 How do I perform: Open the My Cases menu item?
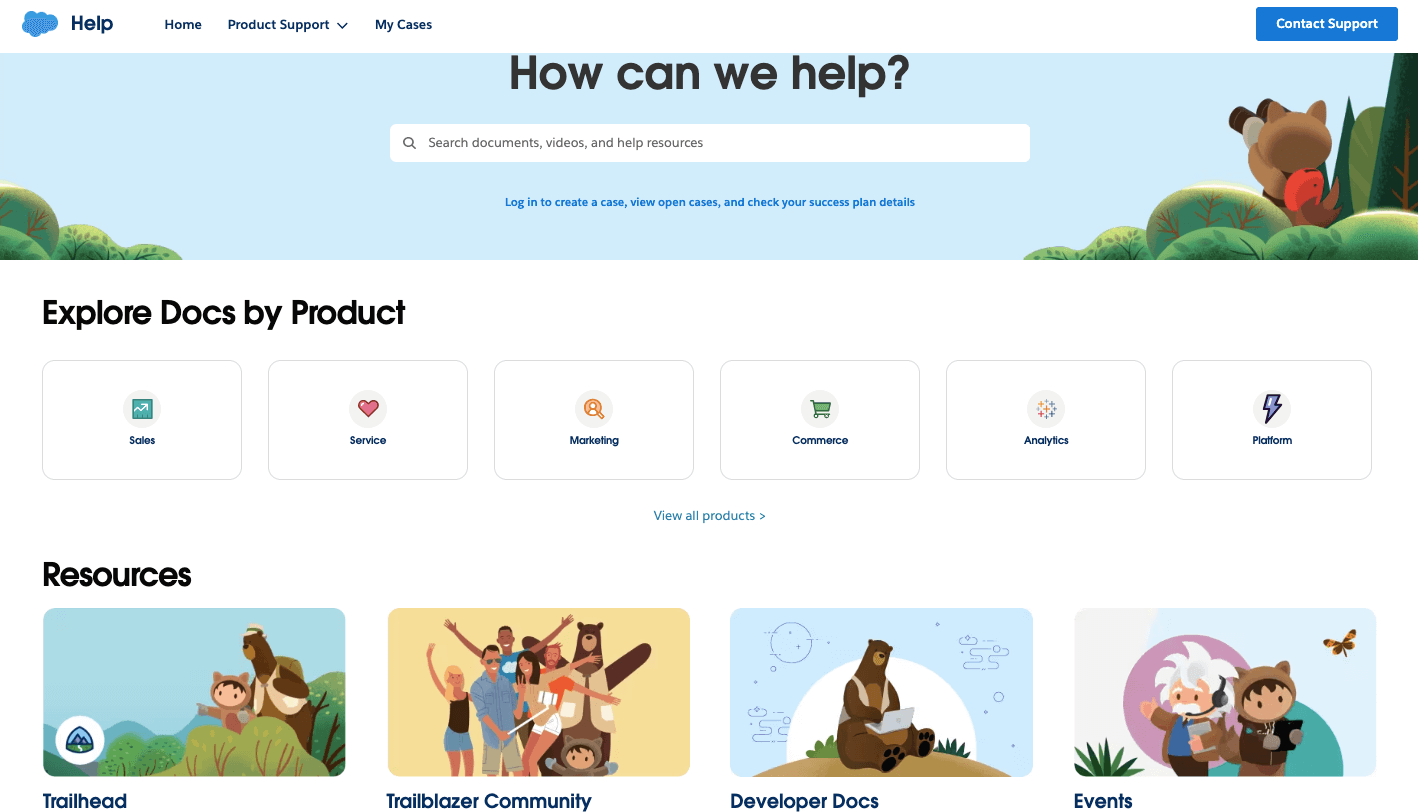pyautogui.click(x=404, y=25)
